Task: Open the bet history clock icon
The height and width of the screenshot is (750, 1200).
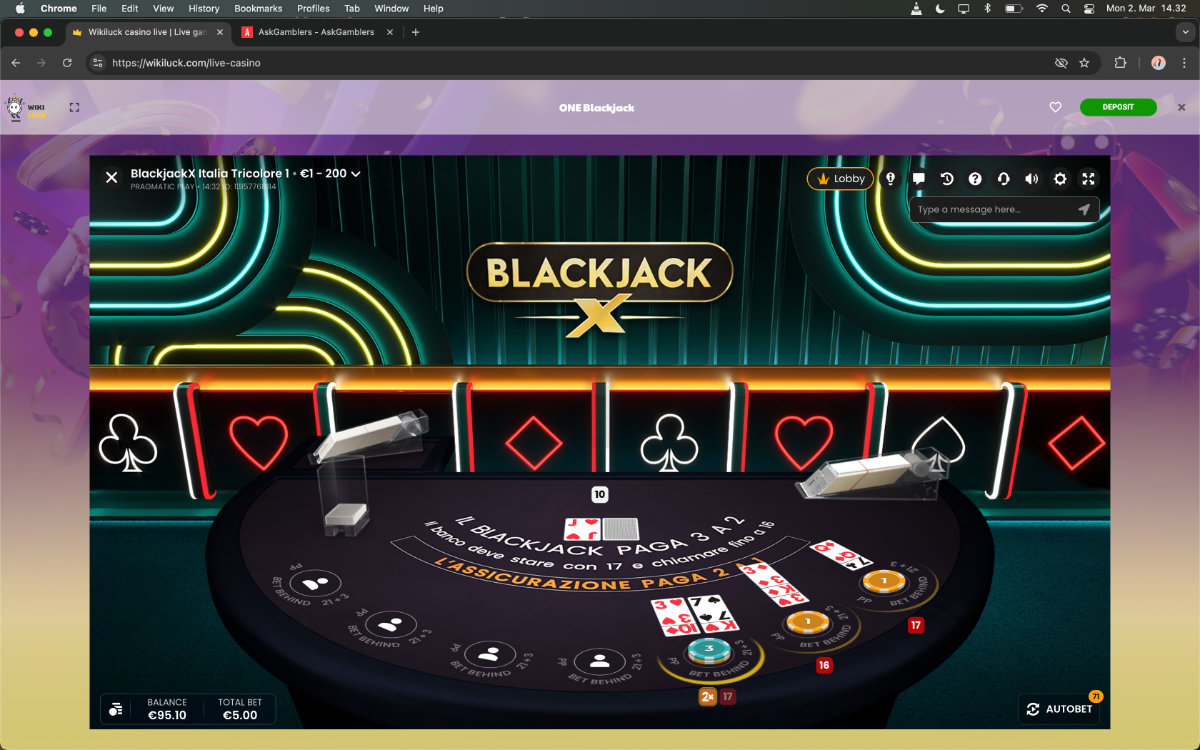Action: click(947, 179)
